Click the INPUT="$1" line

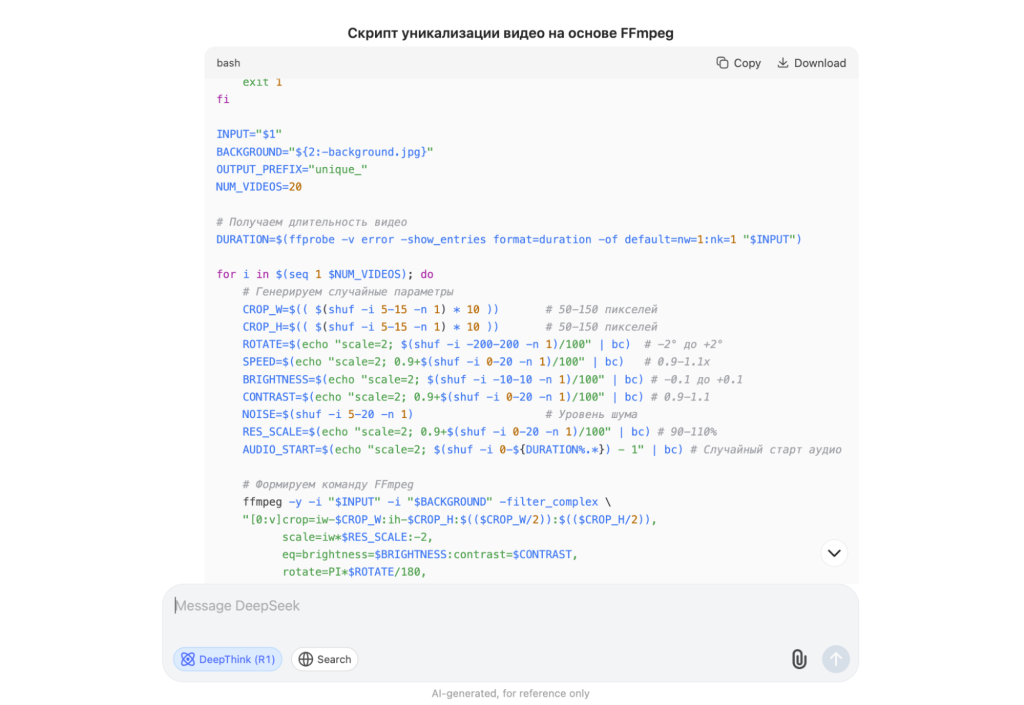tap(249, 134)
